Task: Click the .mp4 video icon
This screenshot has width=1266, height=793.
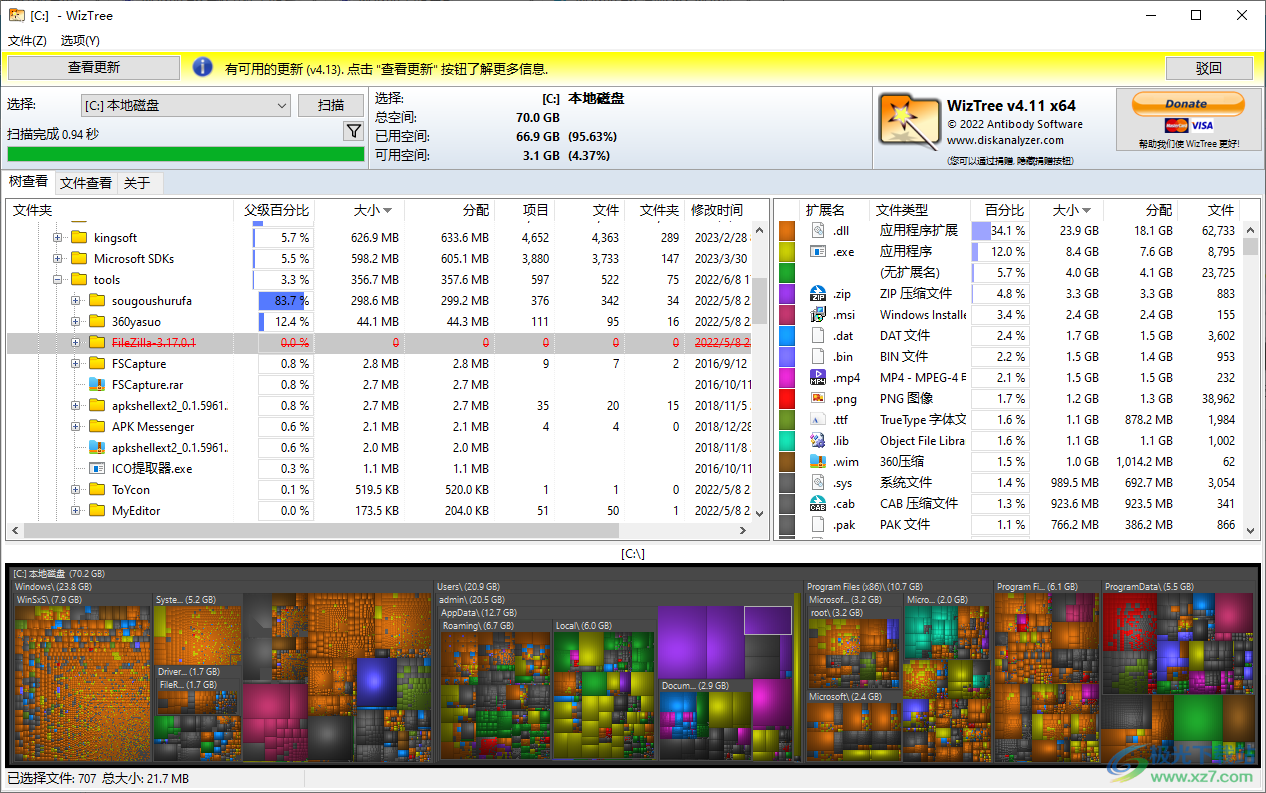Action: pyautogui.click(x=817, y=377)
